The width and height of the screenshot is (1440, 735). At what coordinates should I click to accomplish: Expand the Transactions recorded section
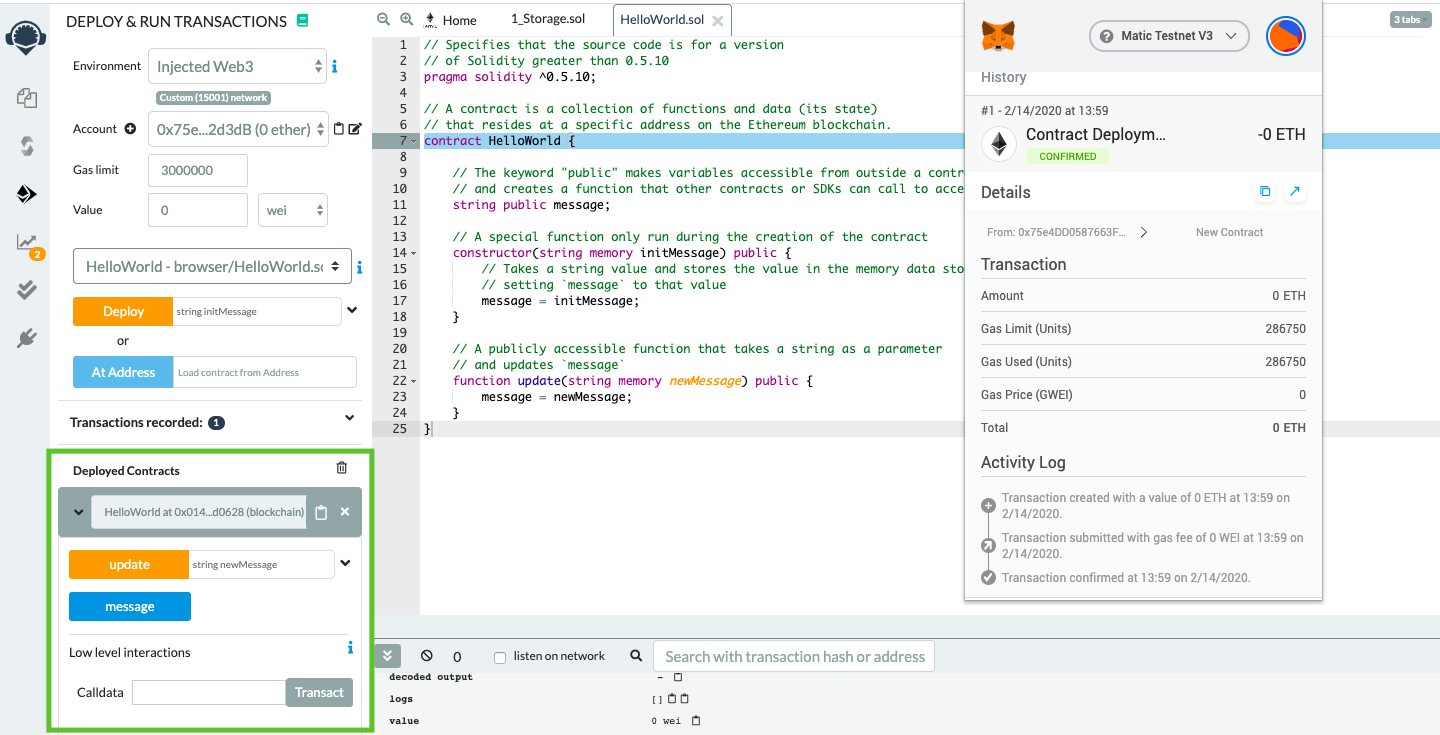[349, 418]
